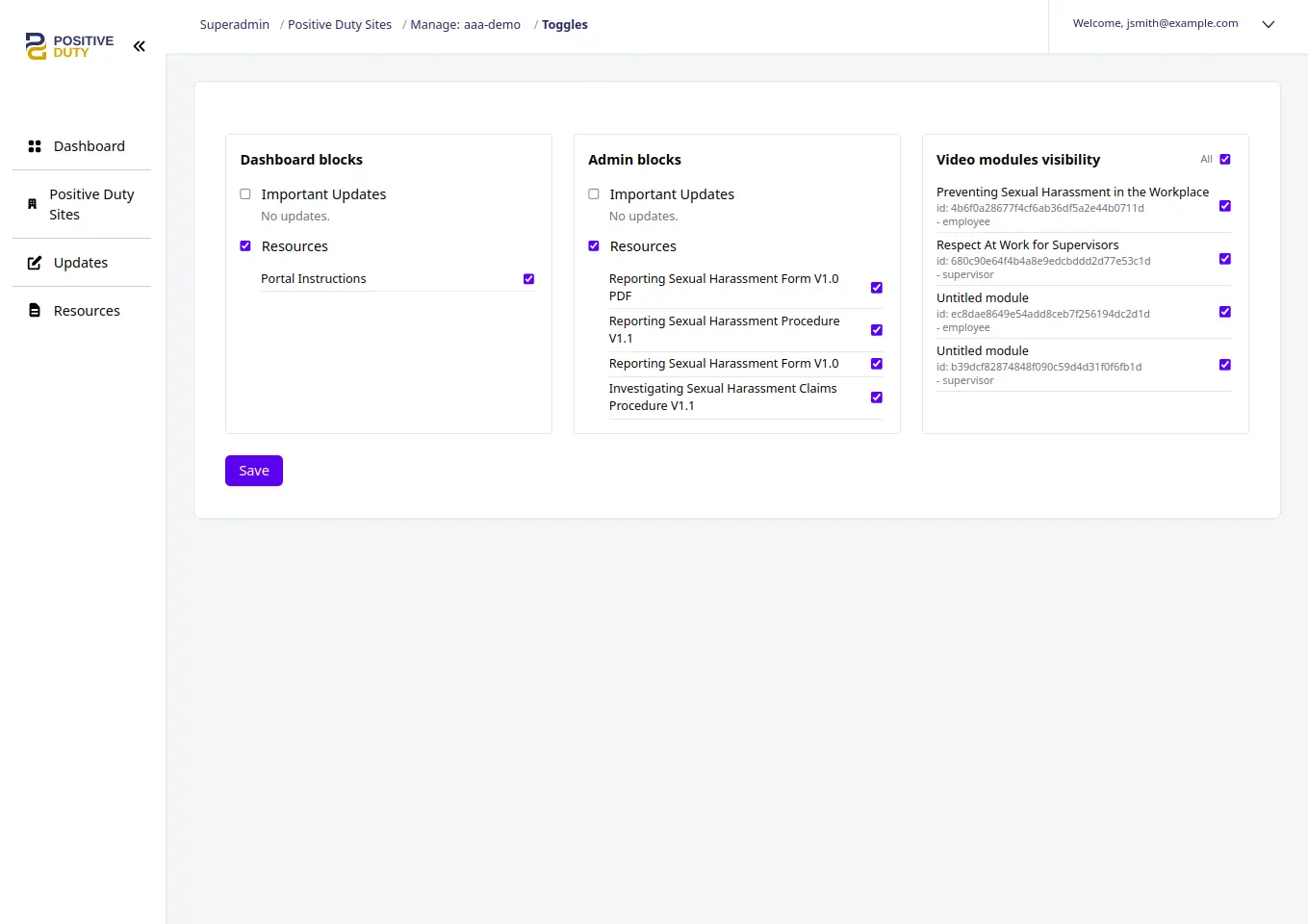Click the Welcome, jsmith@example.com text
1308x924 pixels.
[1155, 24]
